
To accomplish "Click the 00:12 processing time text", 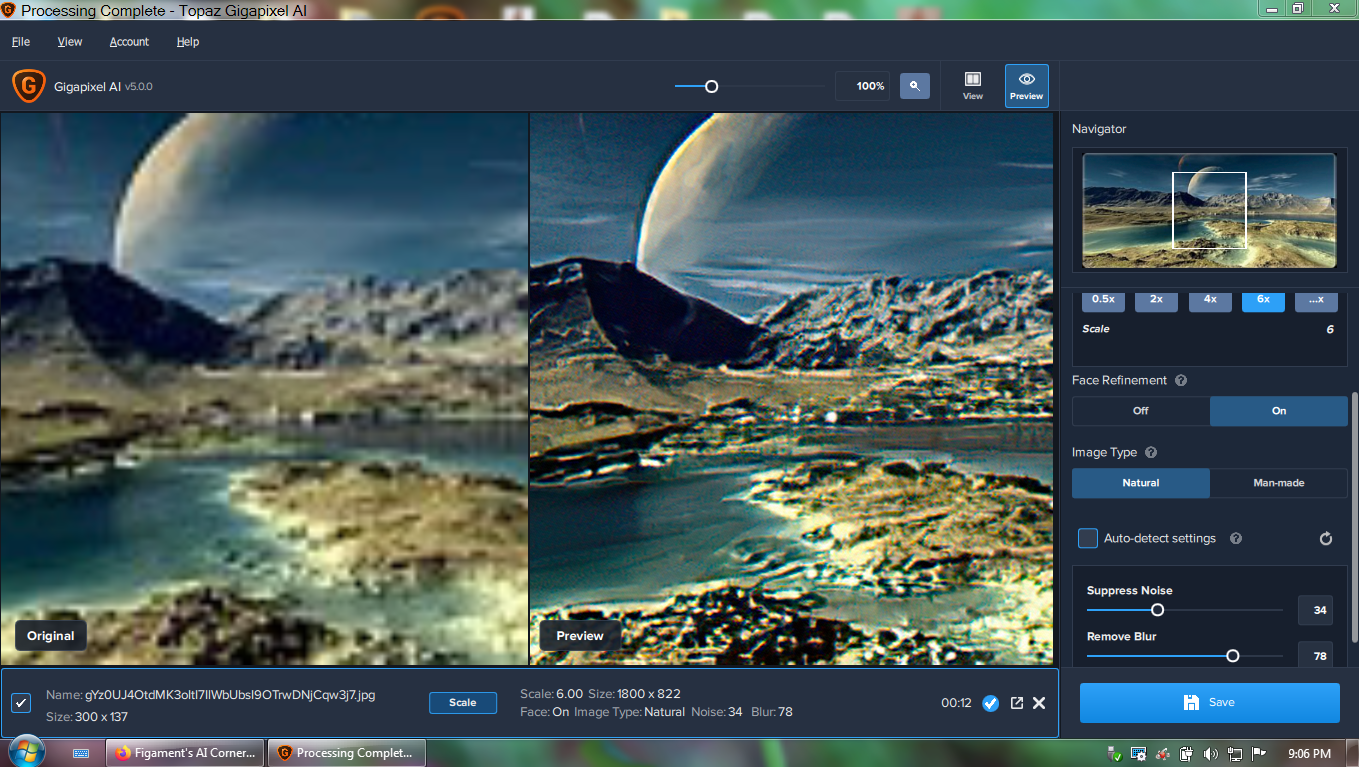I will pyautogui.click(x=956, y=703).
